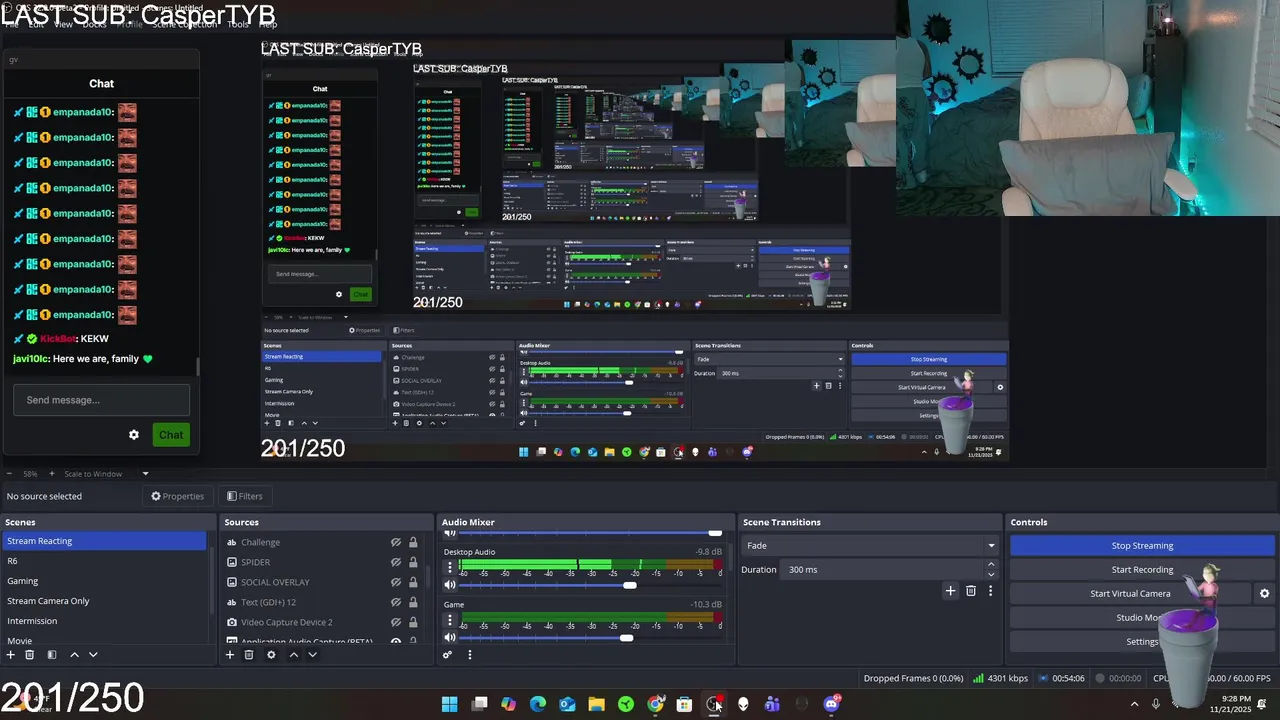The width and height of the screenshot is (1280, 720).
Task: Open the OBS Studio icon in Windows taskbar
Action: point(713,704)
